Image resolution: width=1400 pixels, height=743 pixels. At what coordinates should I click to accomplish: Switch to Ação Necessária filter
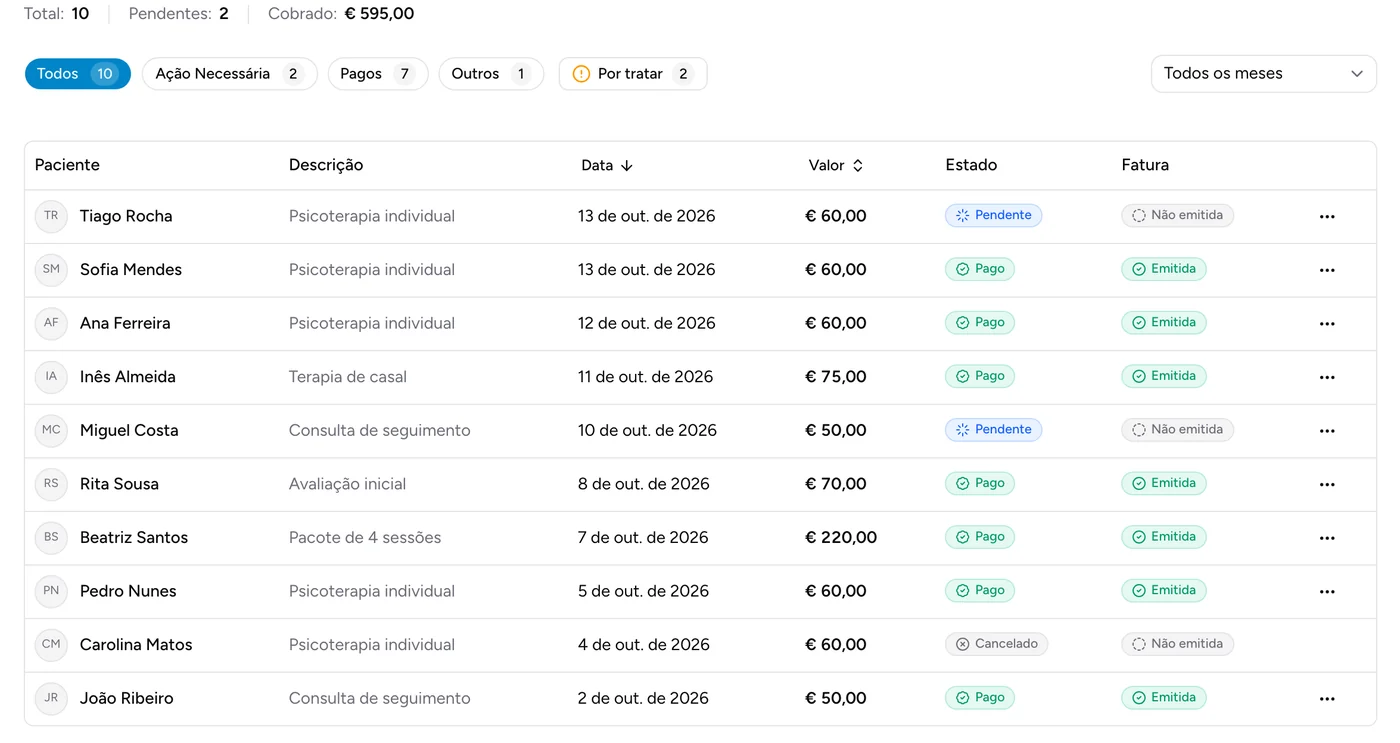pyautogui.click(x=230, y=74)
